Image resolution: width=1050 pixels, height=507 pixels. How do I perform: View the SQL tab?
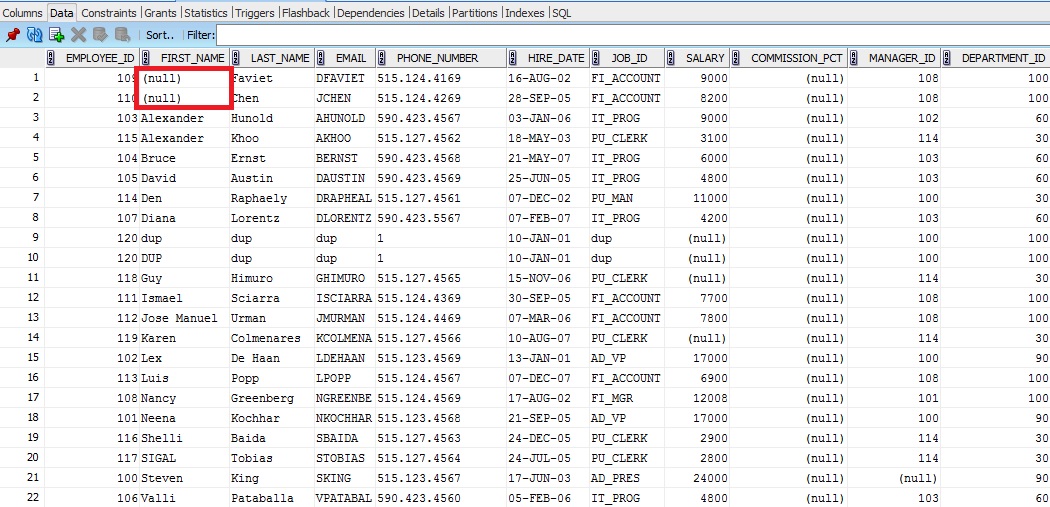(562, 13)
